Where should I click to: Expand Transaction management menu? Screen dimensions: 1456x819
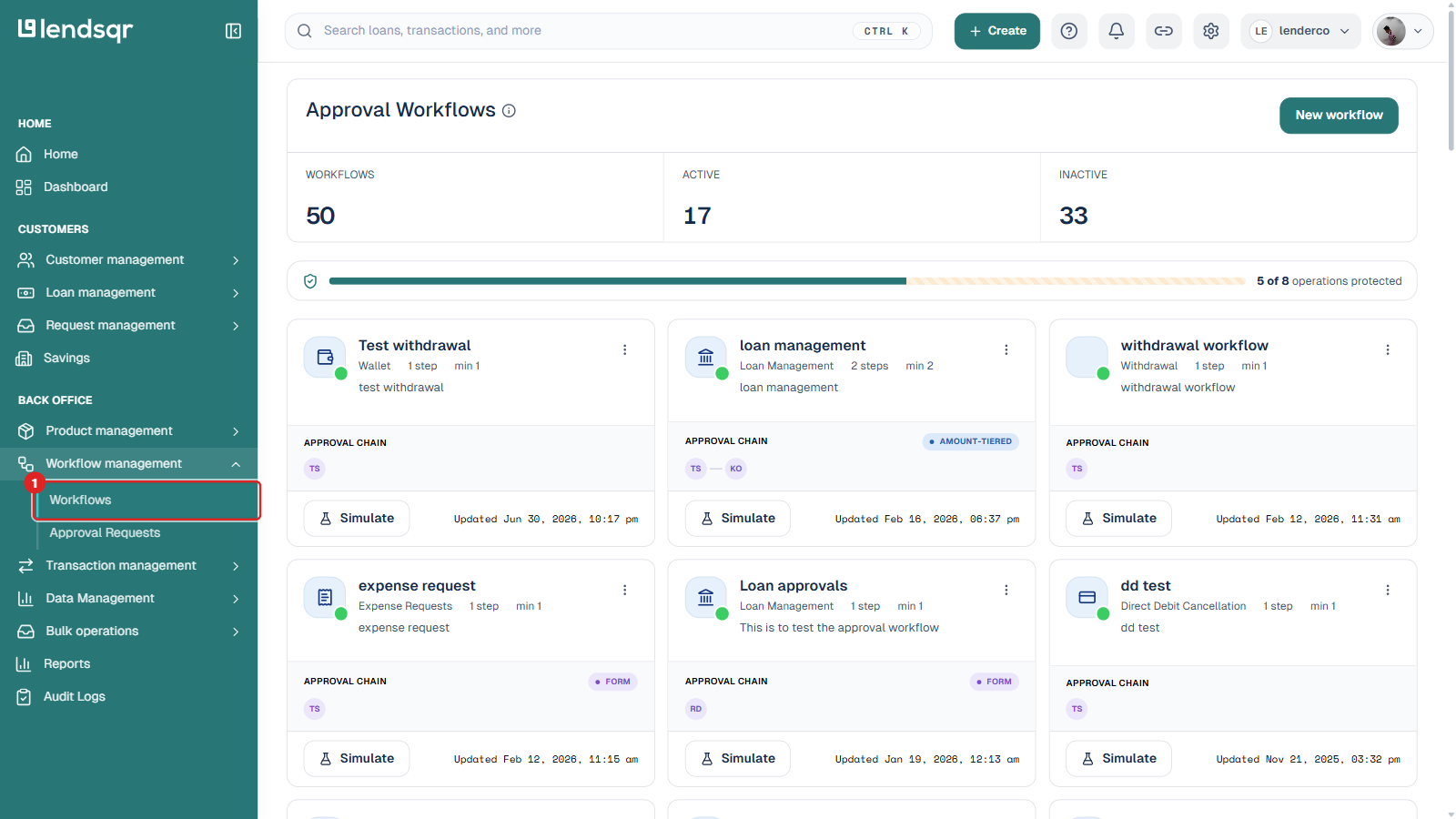tap(128, 566)
